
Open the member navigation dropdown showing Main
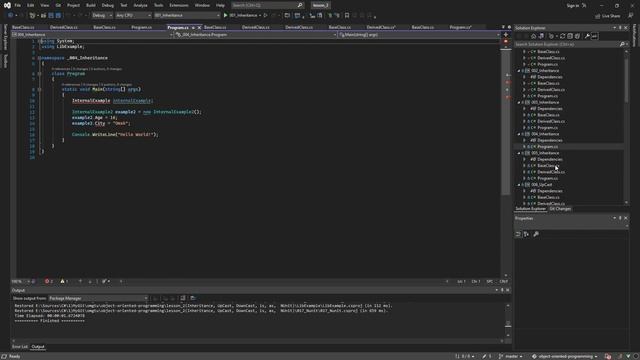tap(419, 35)
